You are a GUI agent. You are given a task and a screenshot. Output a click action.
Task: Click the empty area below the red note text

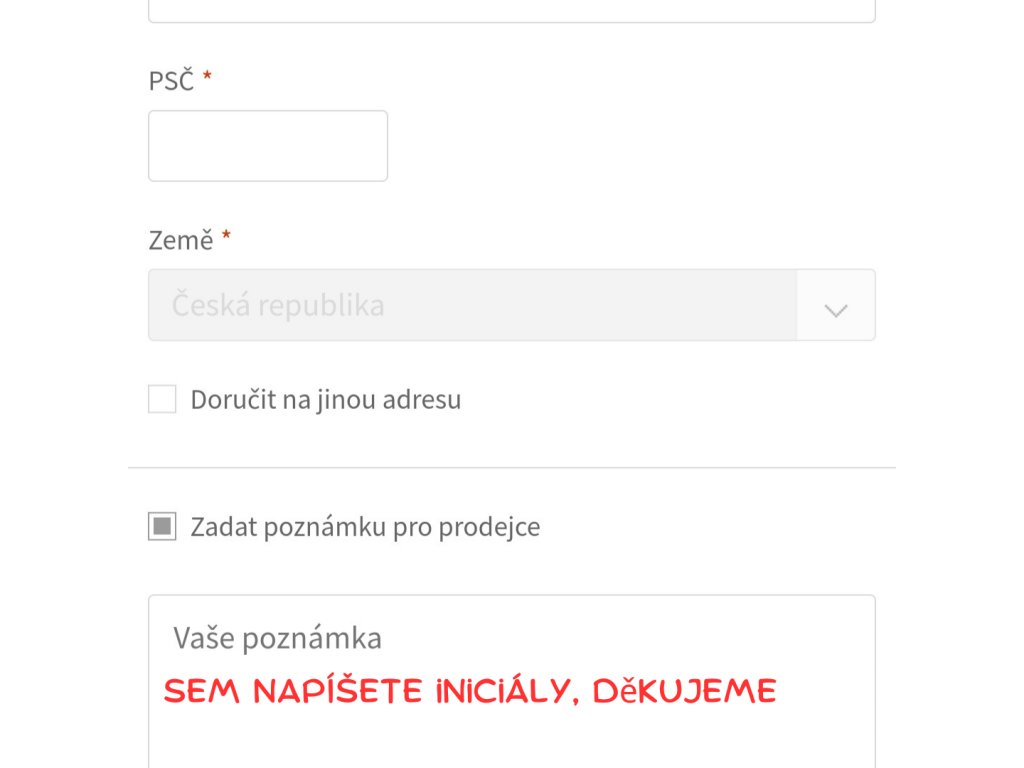512,740
